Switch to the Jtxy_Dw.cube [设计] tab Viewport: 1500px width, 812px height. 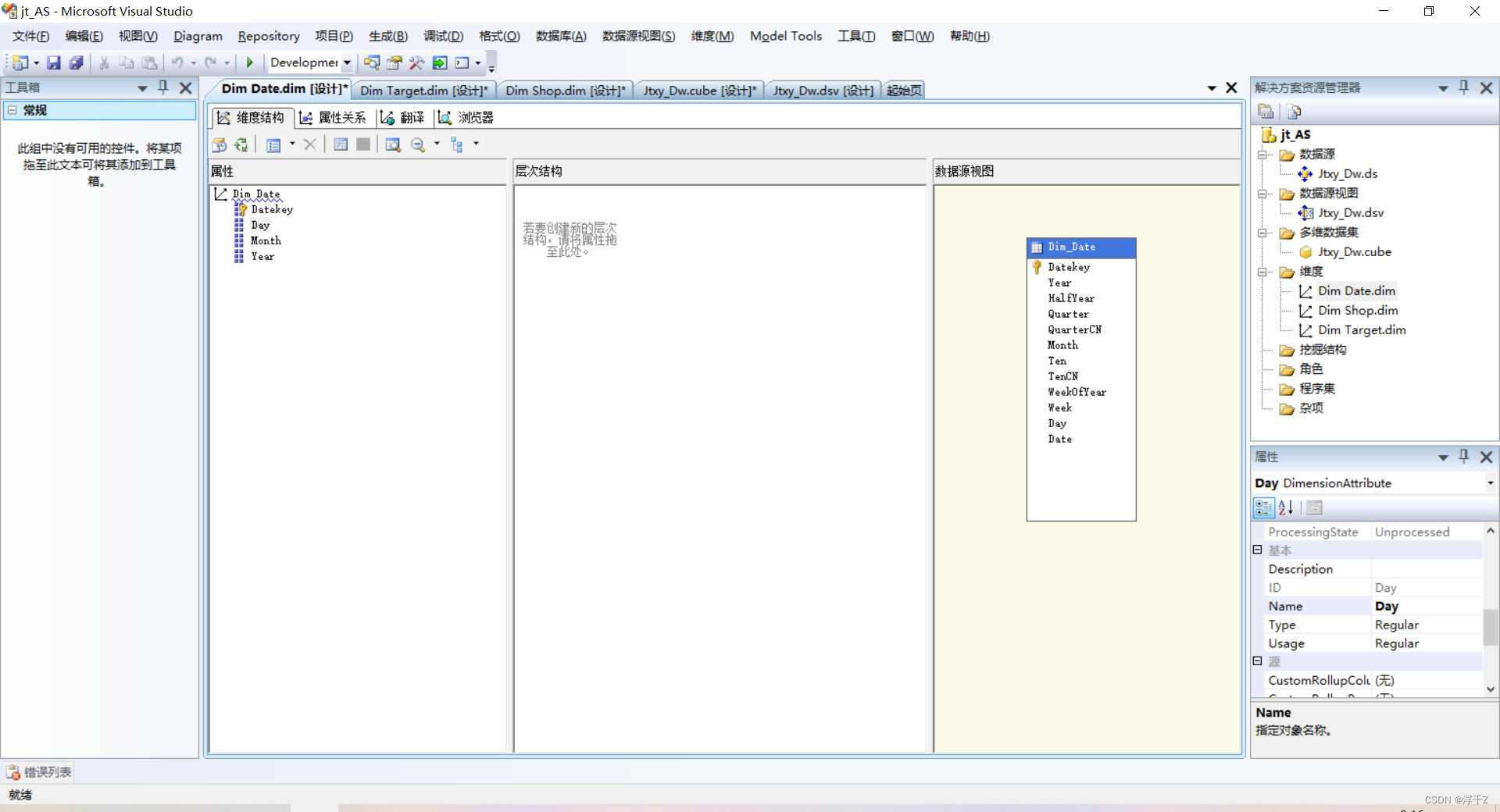pyautogui.click(x=700, y=91)
